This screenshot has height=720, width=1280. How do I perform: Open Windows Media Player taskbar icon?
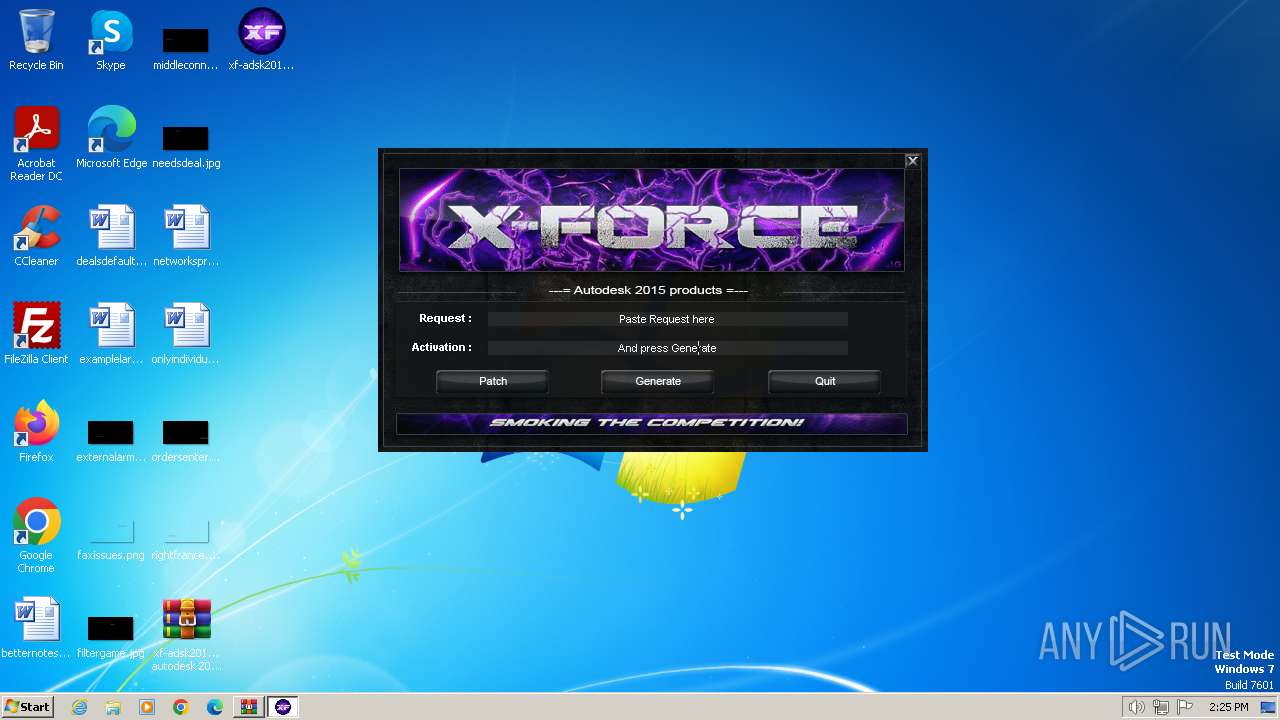[147, 707]
